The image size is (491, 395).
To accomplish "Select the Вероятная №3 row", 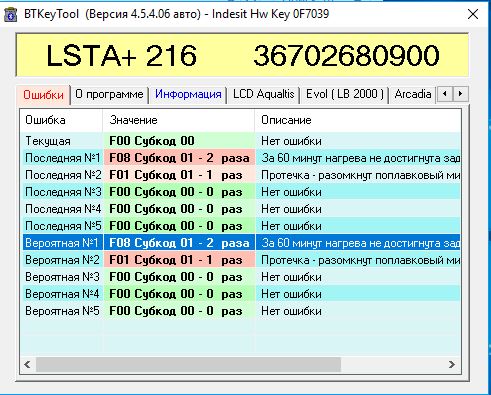I will point(240,277).
